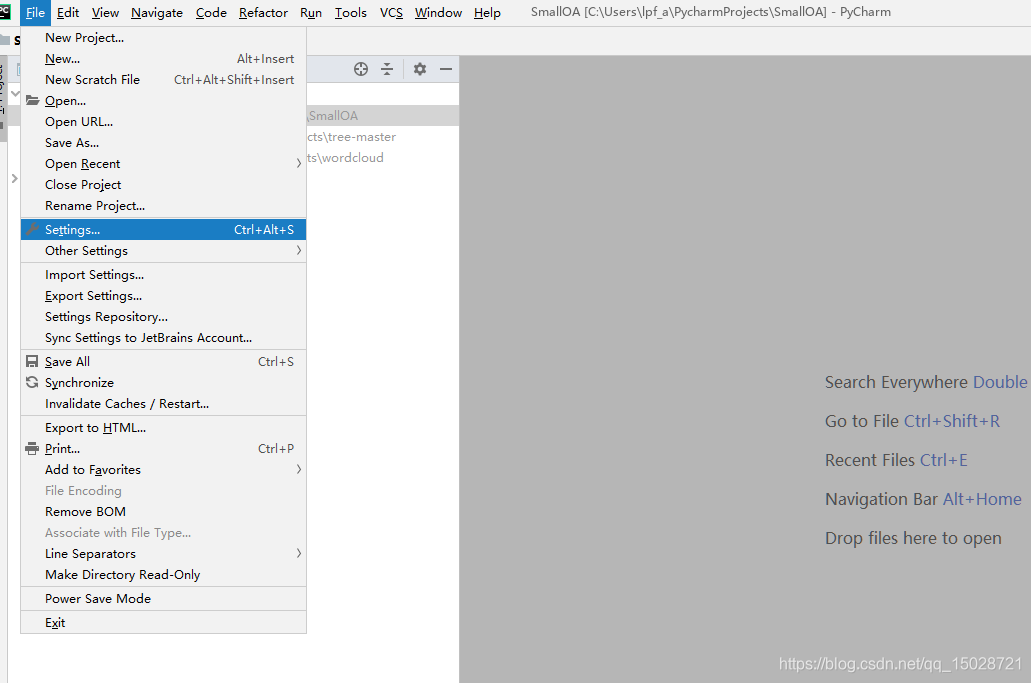Screen dimensions: 1031x683
Task: Click the printer icon next to Print
Action: (32, 448)
